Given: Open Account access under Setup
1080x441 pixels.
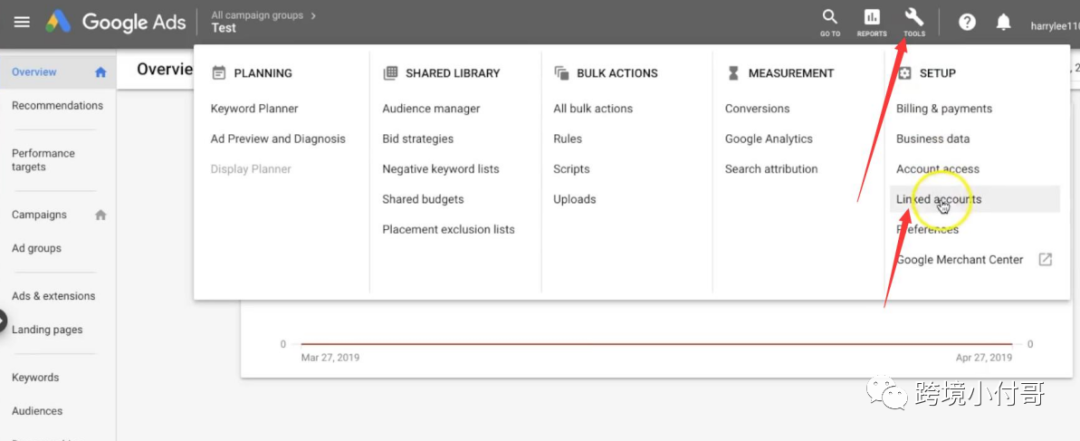Looking at the screenshot, I should coord(937,170).
